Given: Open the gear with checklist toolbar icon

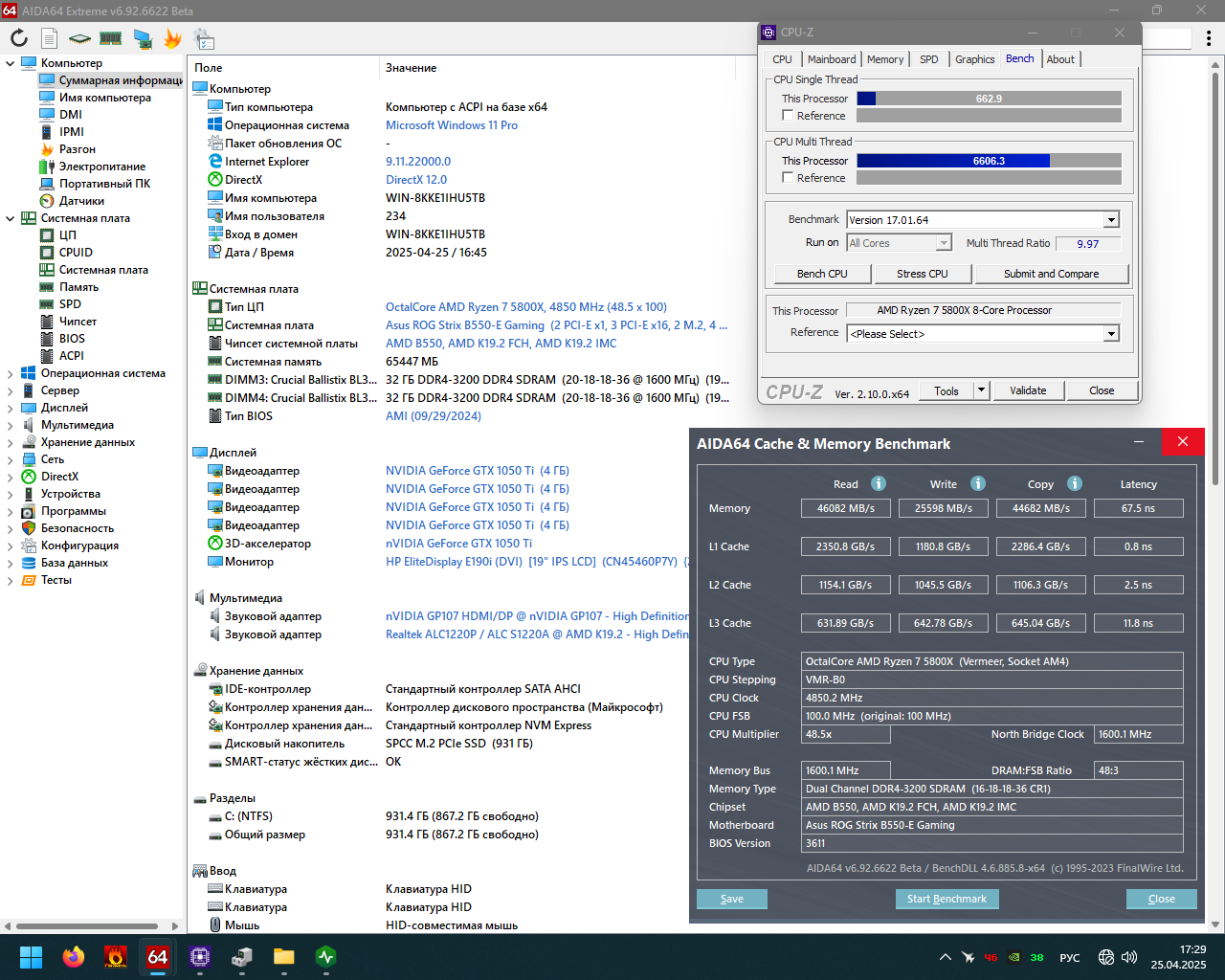Looking at the screenshot, I should click(204, 38).
